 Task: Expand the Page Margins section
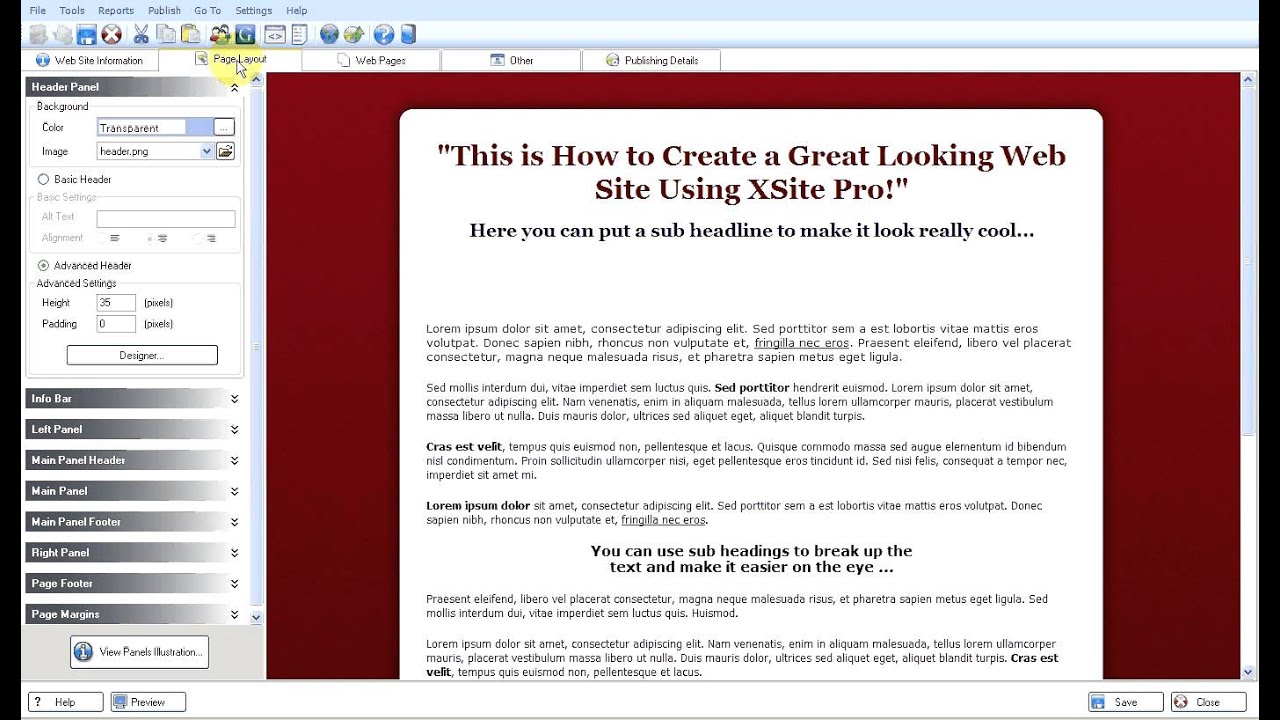(x=234, y=614)
